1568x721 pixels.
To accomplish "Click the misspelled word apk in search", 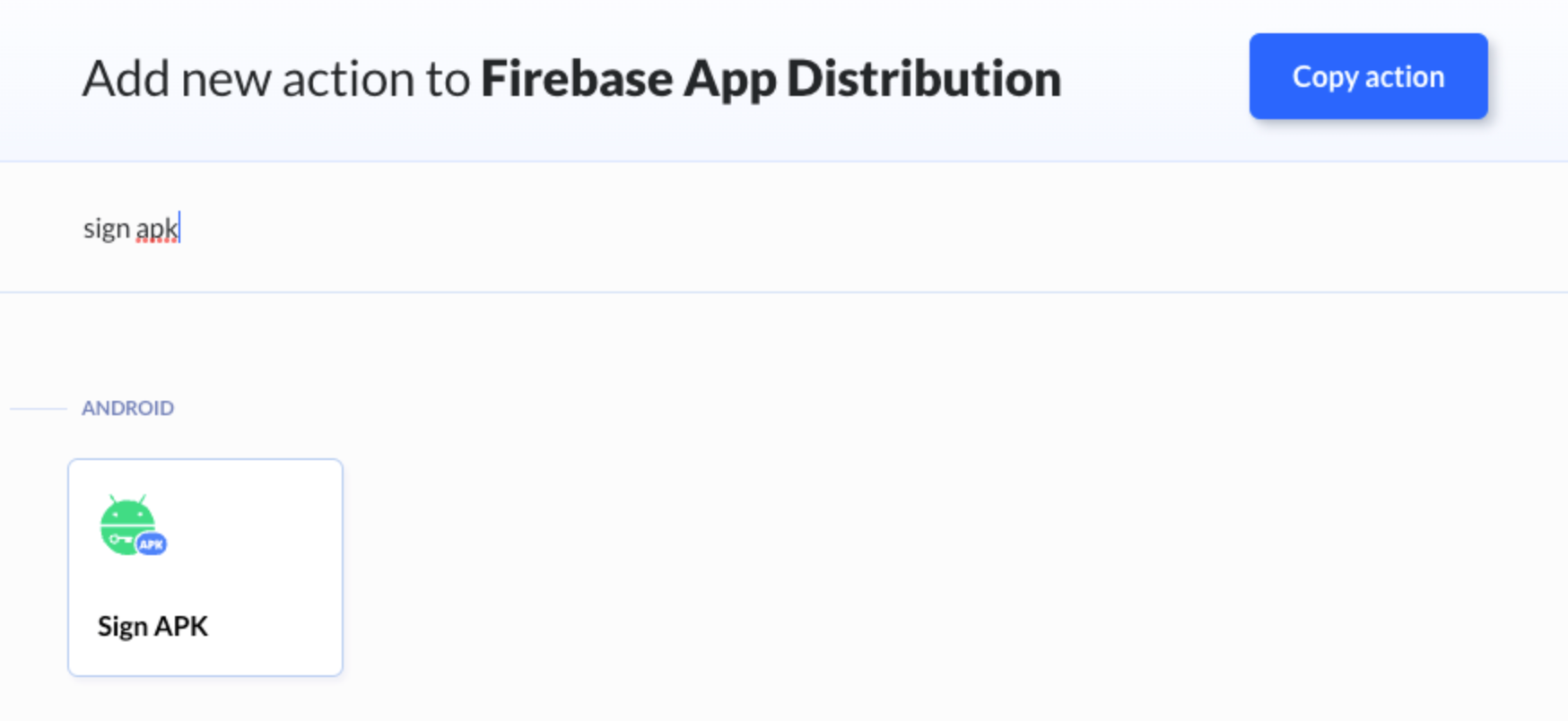I will 156,230.
